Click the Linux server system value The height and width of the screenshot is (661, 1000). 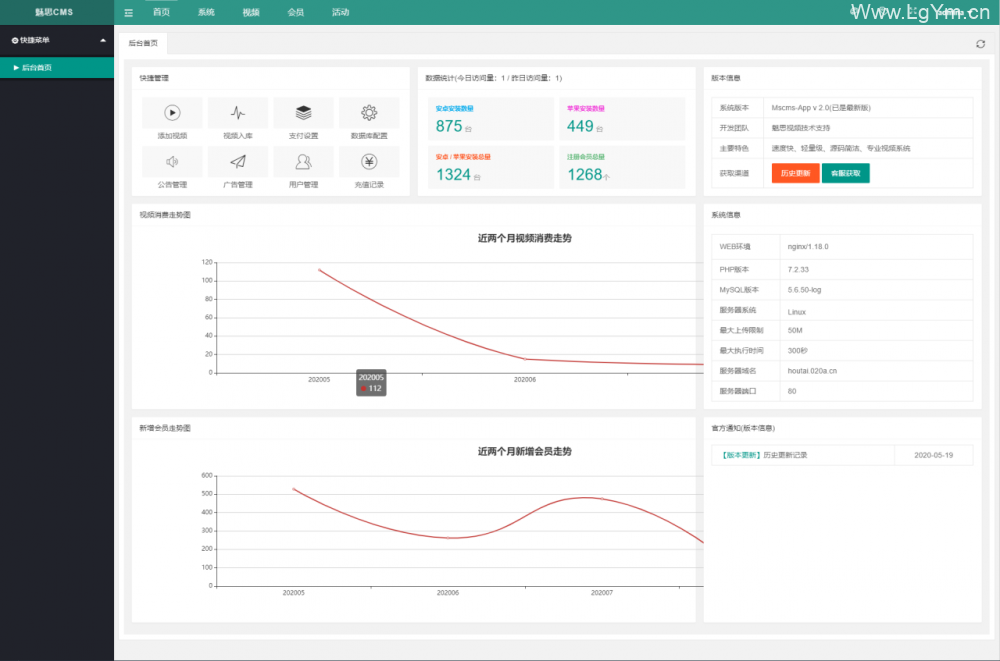click(x=797, y=312)
